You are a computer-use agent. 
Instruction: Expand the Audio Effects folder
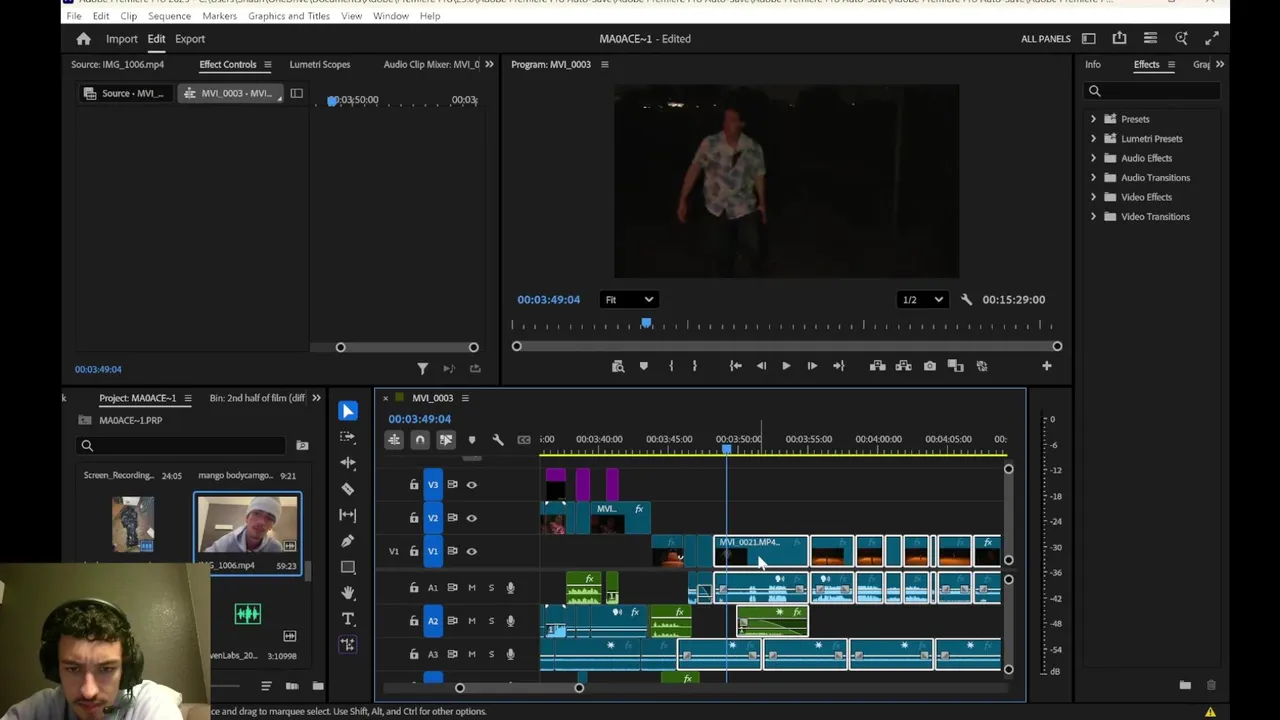1093,158
